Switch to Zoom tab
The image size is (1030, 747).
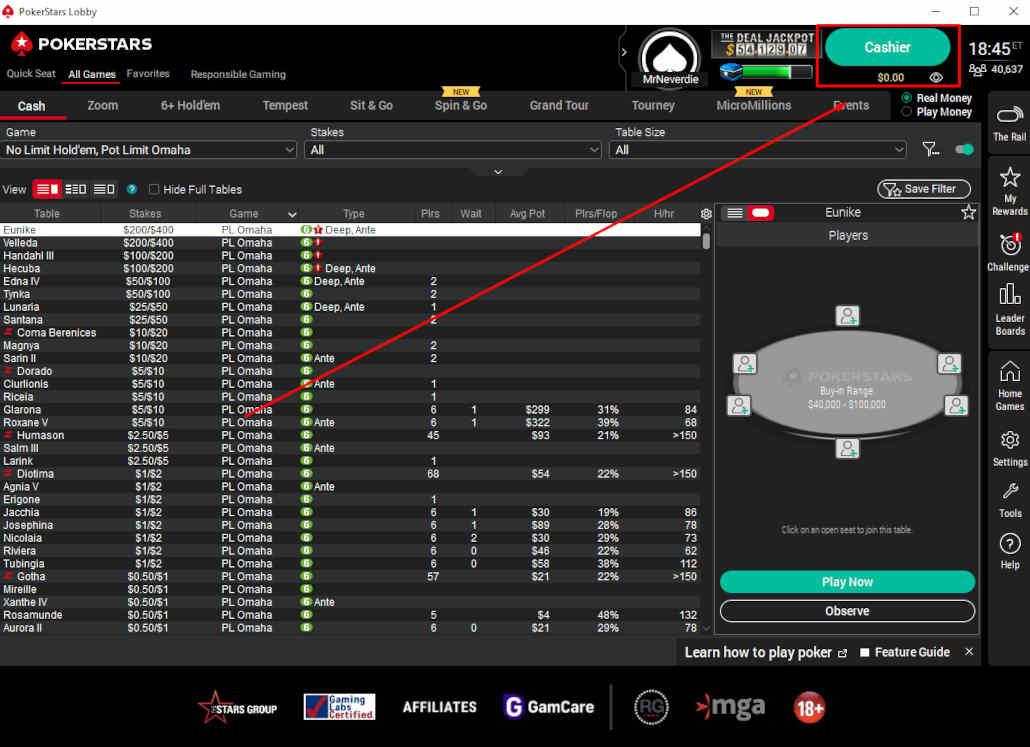(102, 105)
